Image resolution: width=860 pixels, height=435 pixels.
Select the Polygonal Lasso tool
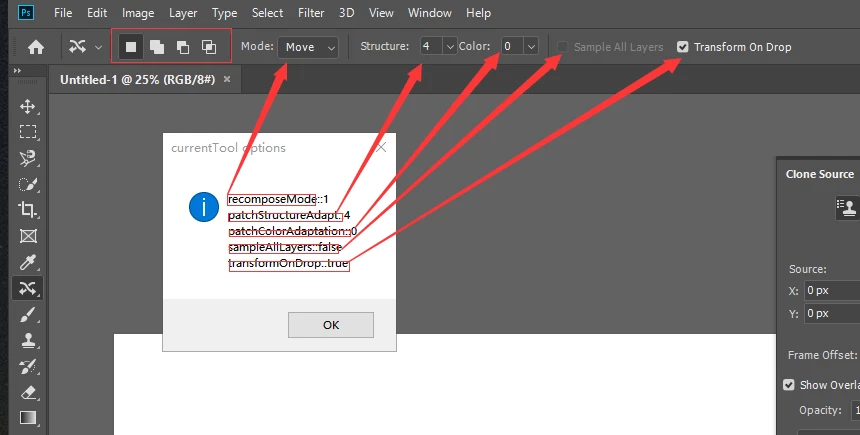point(28,158)
